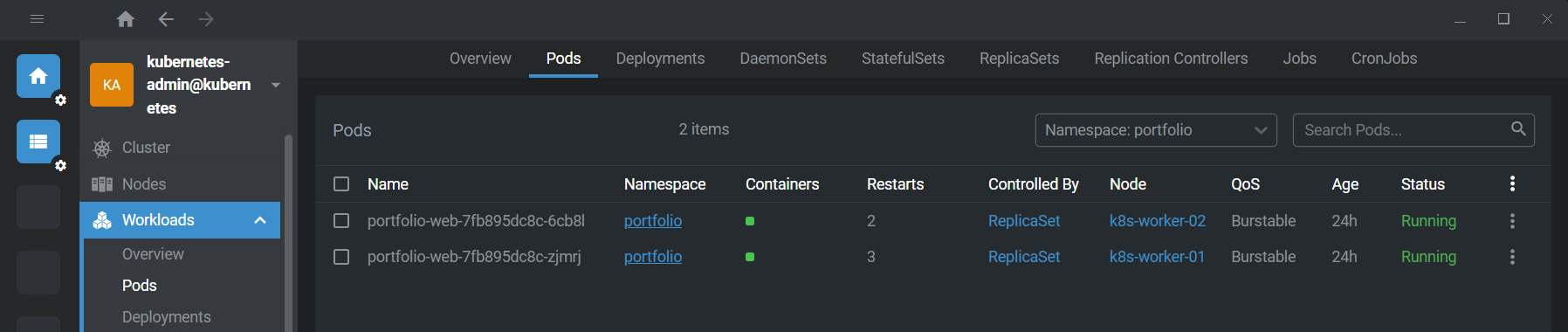Click pod name portfolio-web-7fb895dc8c-6cb8l
The width and height of the screenshot is (1568, 332).
click(x=476, y=221)
